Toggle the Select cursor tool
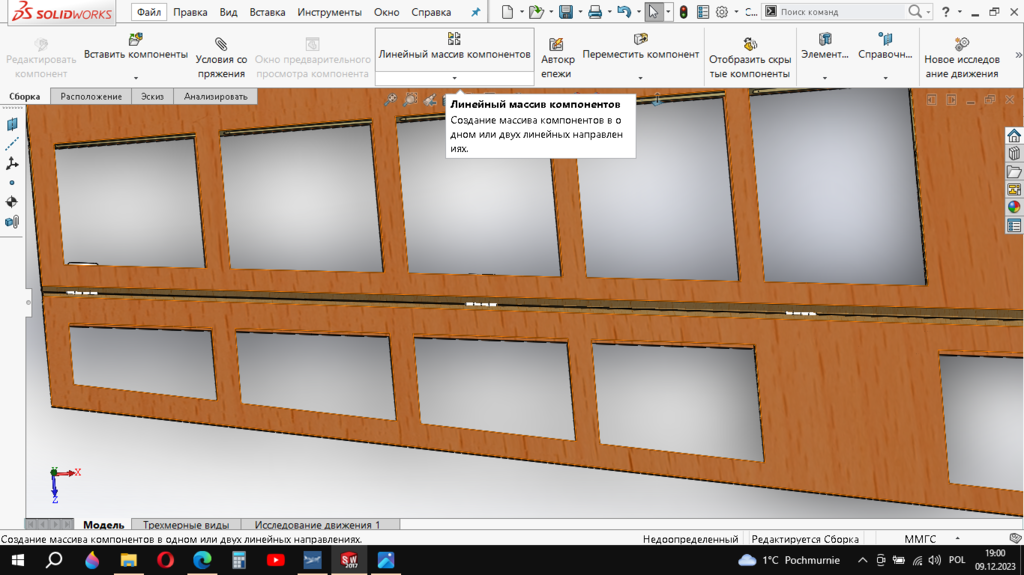Viewport: 1024px width, 575px height. point(653,12)
